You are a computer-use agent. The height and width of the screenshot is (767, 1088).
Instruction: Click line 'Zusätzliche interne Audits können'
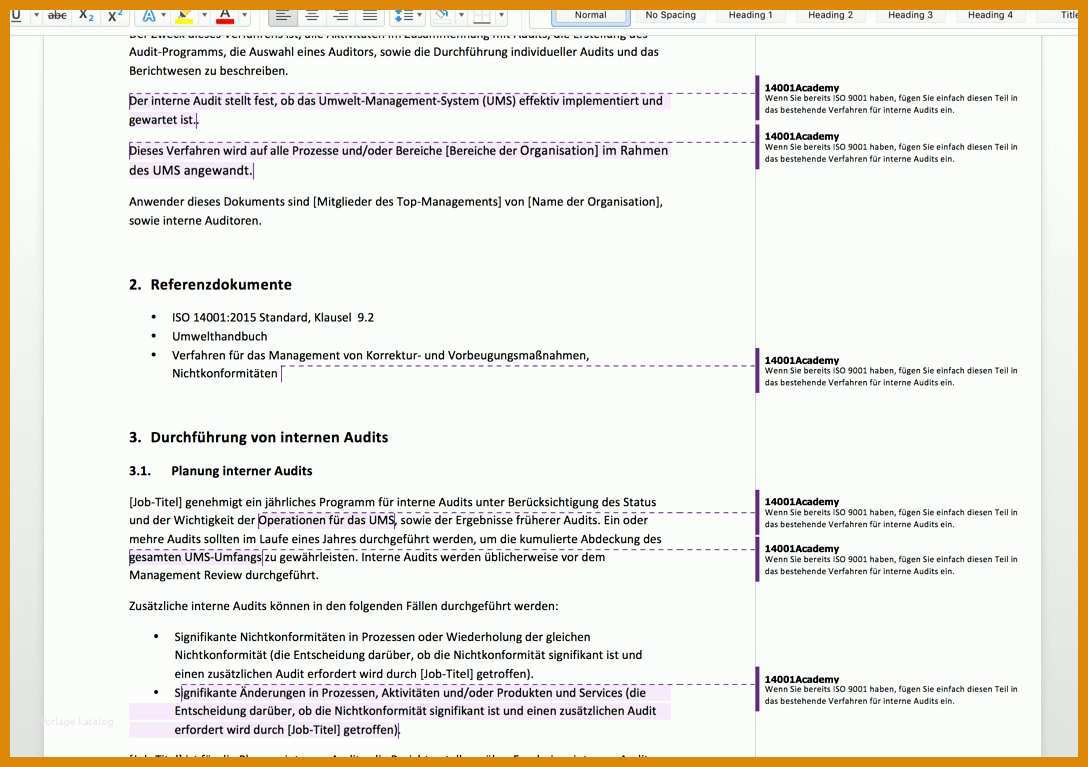click(343, 606)
